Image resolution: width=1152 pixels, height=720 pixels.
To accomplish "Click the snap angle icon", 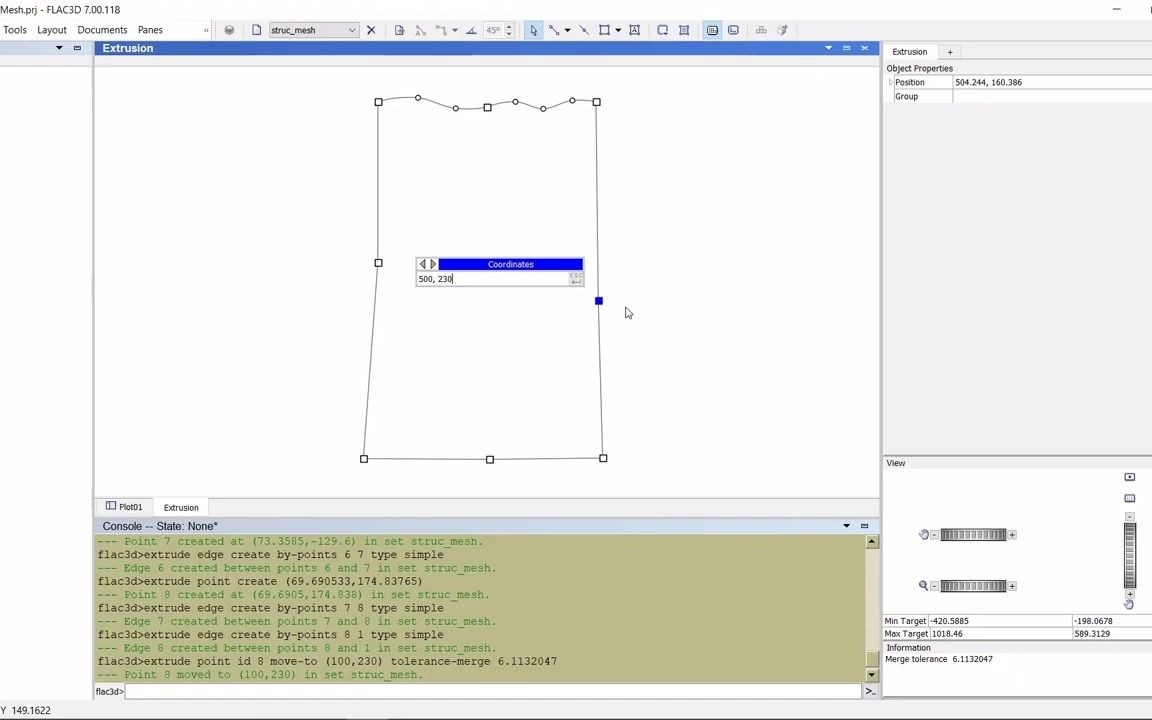I will 471,29.
